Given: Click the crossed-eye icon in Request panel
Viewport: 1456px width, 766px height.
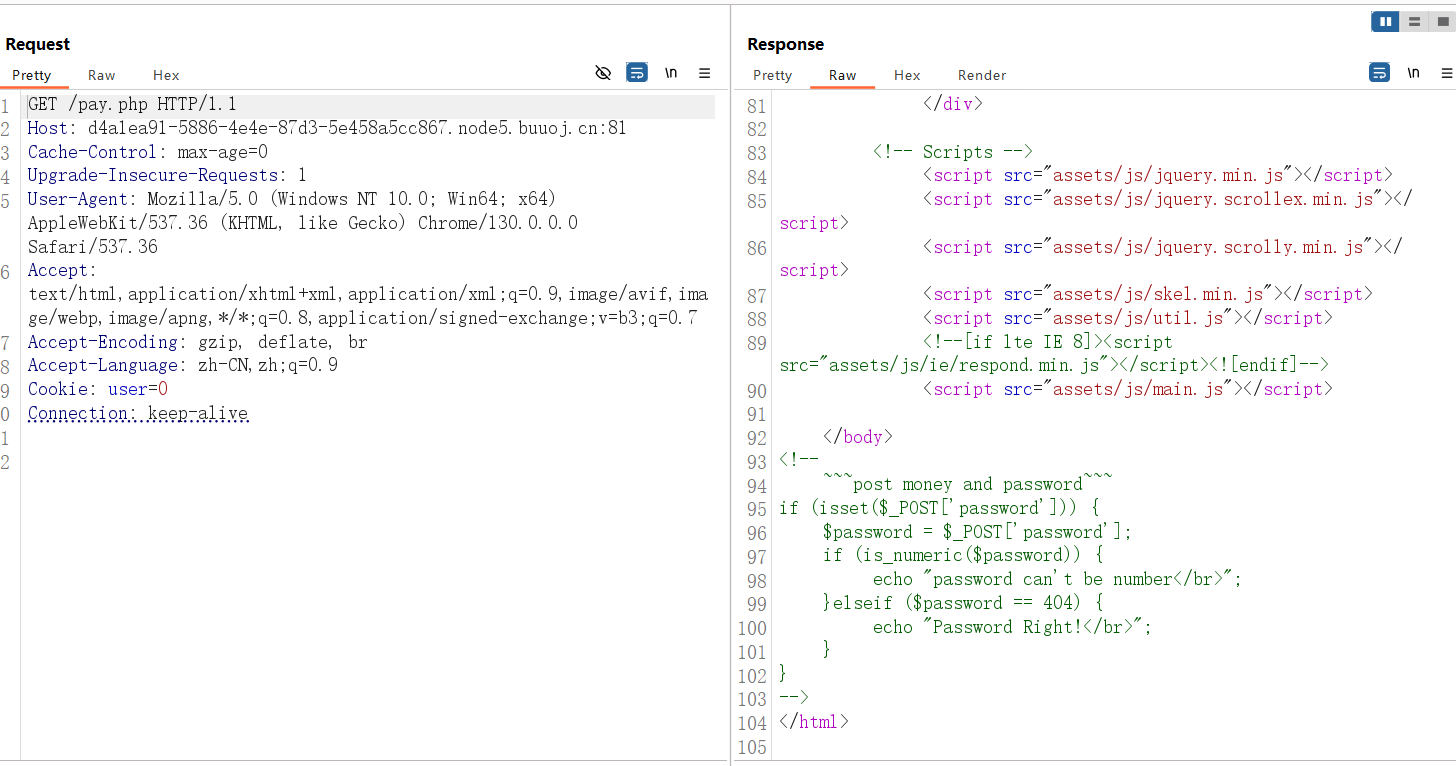Looking at the screenshot, I should click(602, 73).
